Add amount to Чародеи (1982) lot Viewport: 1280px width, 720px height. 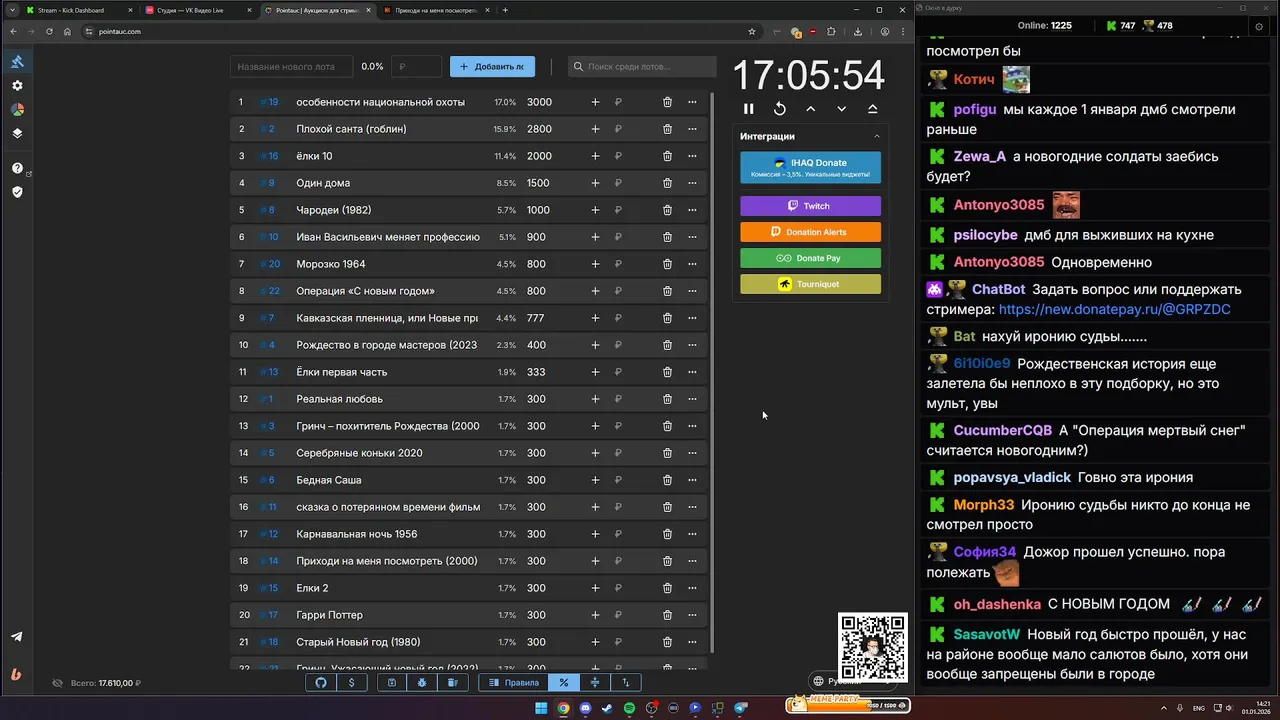pos(595,210)
